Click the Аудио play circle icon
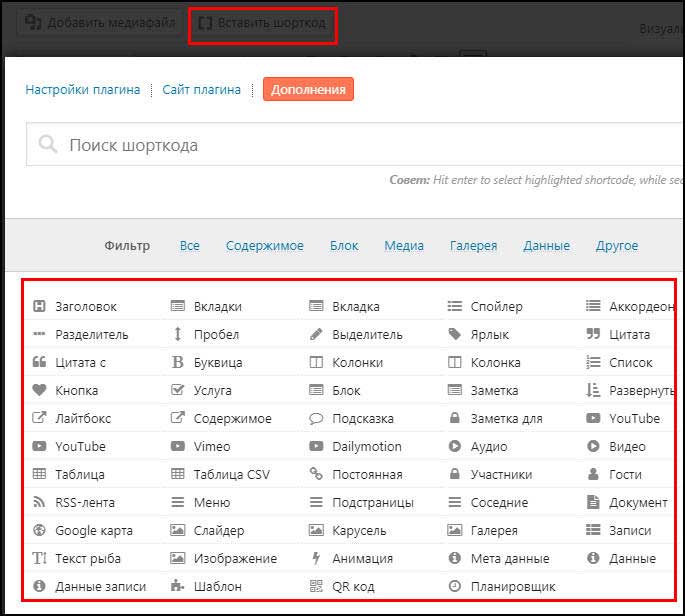Viewport: 685px width, 616px height. pyautogui.click(x=454, y=446)
